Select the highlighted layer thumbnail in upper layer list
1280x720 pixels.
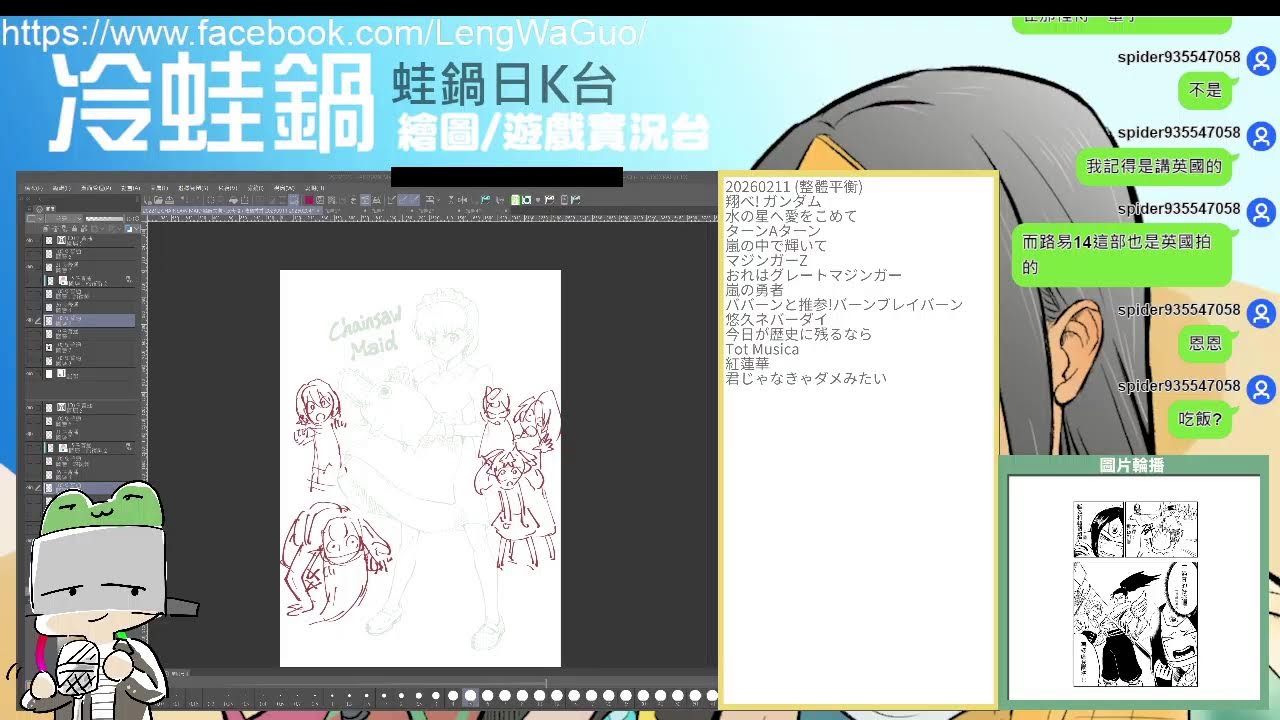(49, 321)
